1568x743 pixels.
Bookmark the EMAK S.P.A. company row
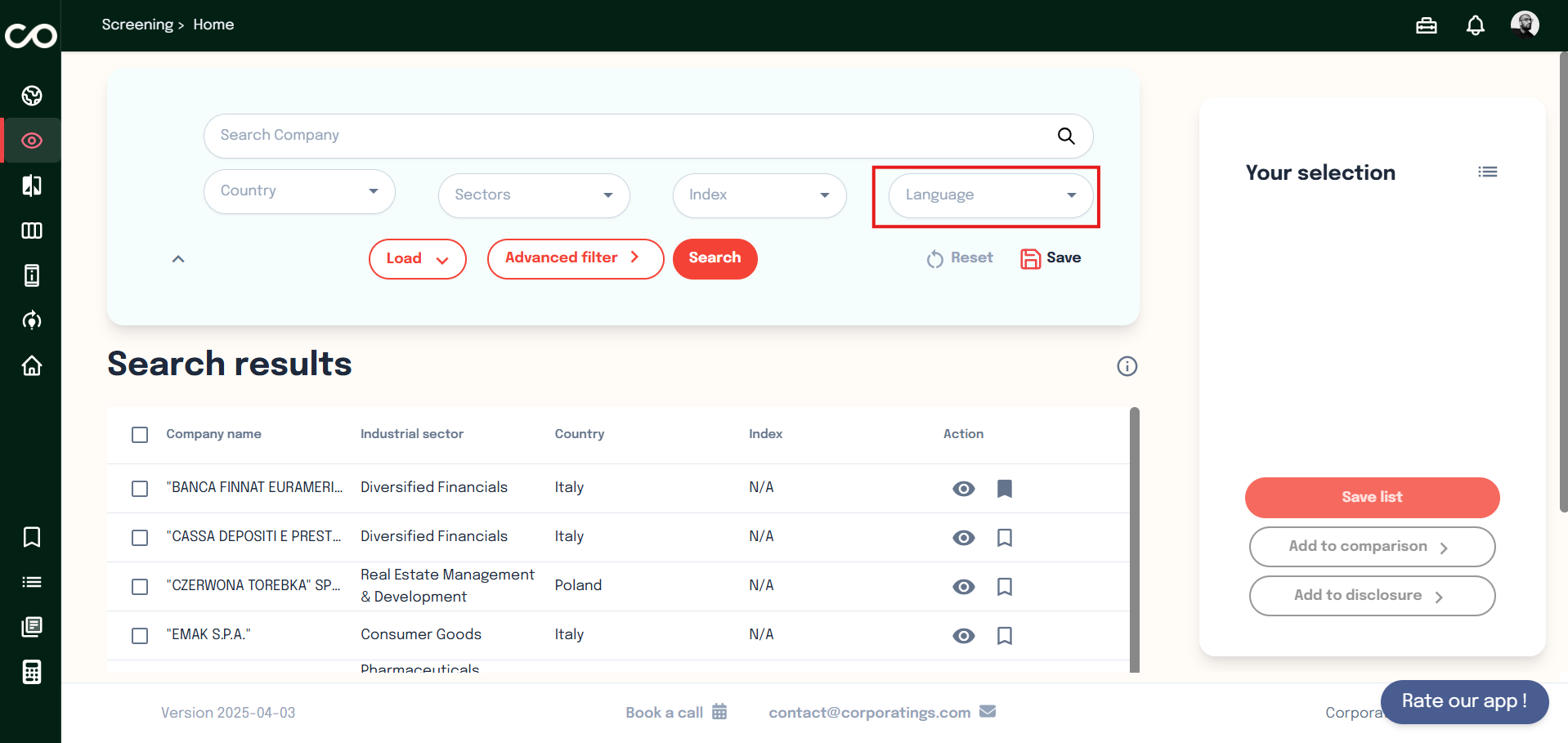pyautogui.click(x=1004, y=636)
